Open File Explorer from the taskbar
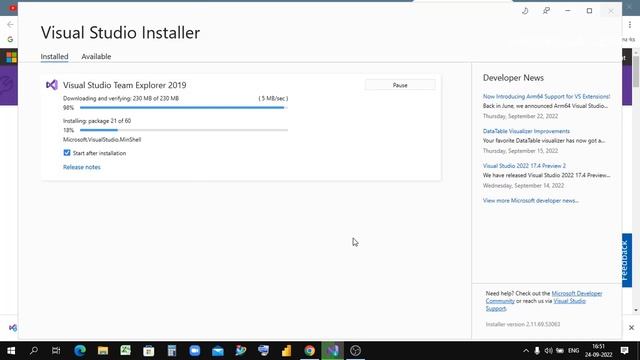 [102, 351]
